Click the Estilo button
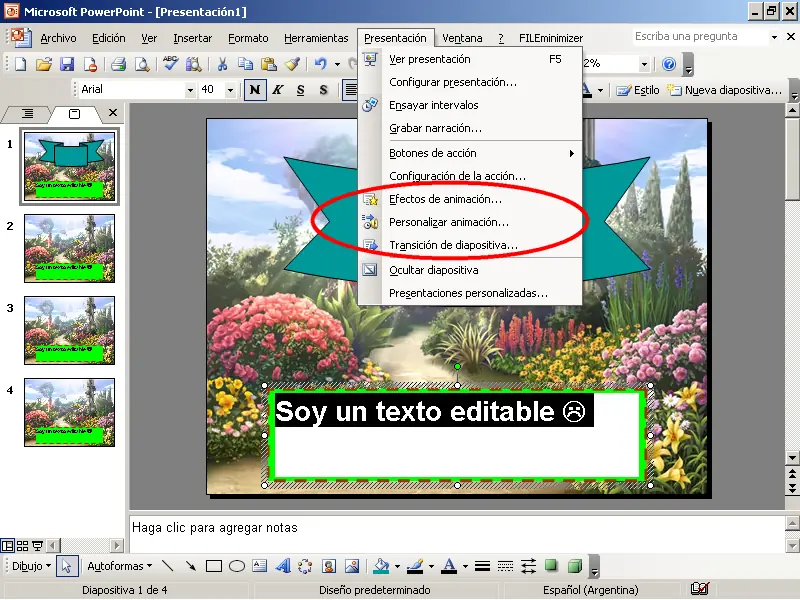The height and width of the screenshot is (600, 800). coord(638,90)
